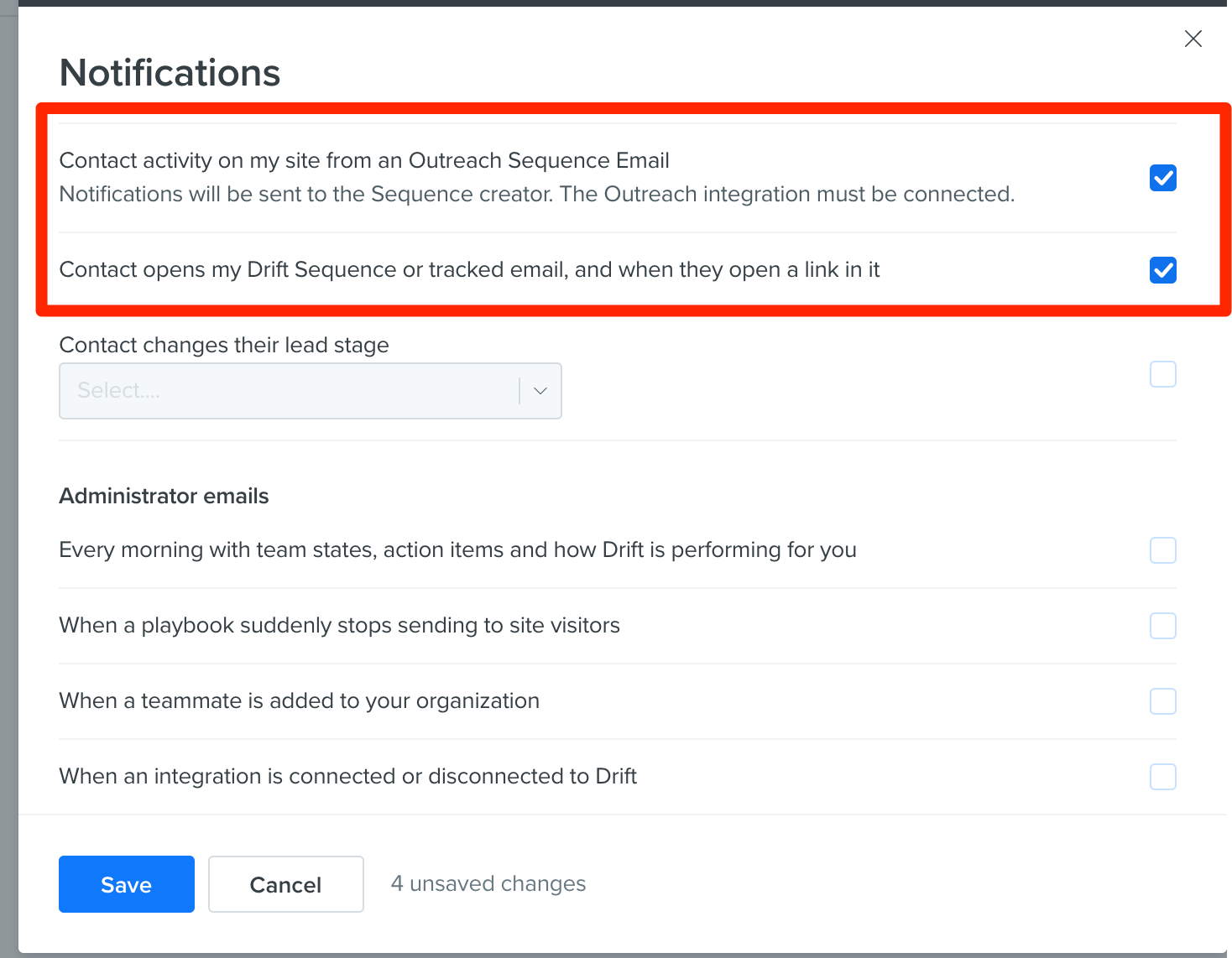Open the lead stage Select dropdown

(310, 391)
